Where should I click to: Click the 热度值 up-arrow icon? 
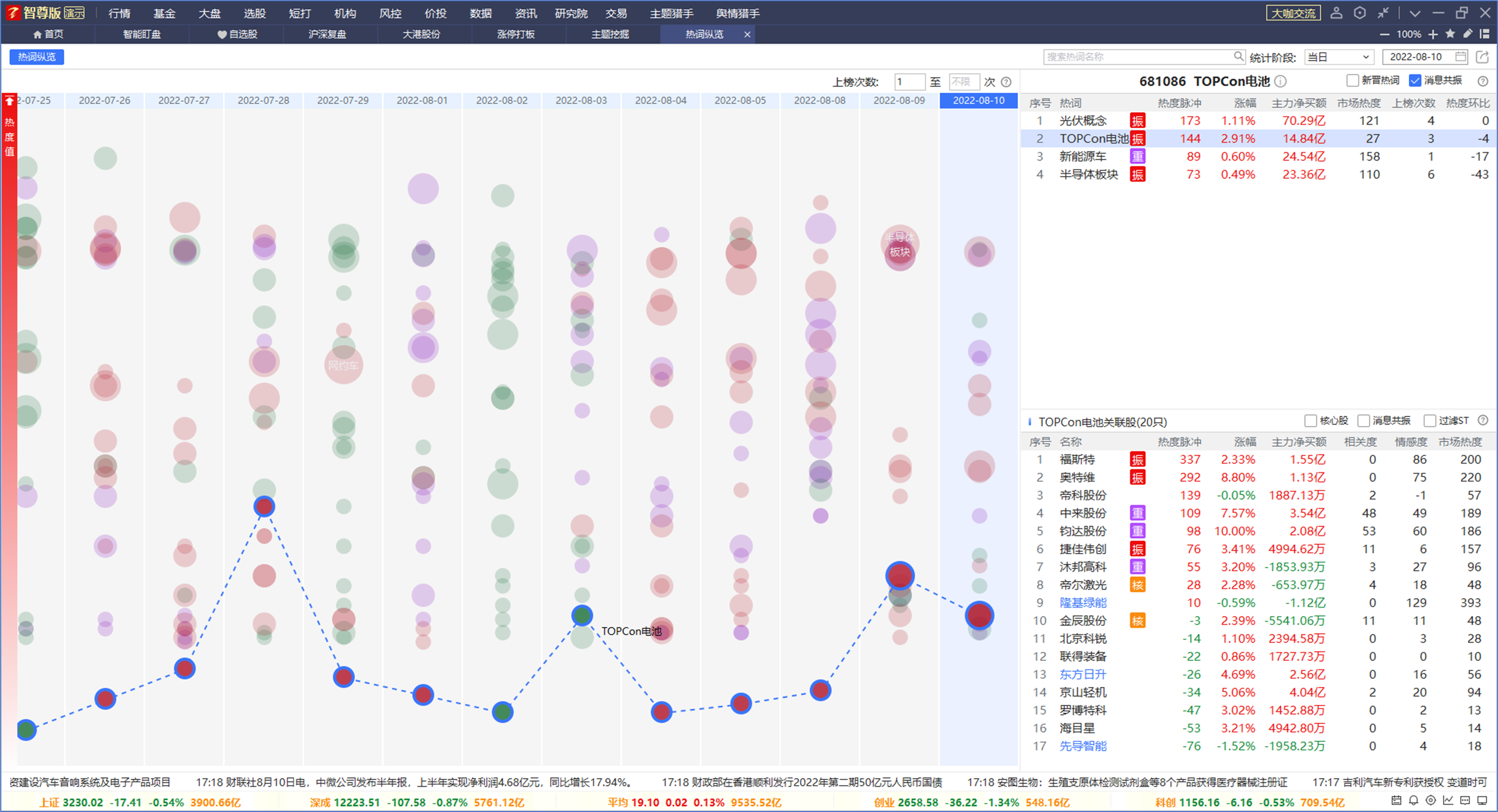(x=9, y=101)
